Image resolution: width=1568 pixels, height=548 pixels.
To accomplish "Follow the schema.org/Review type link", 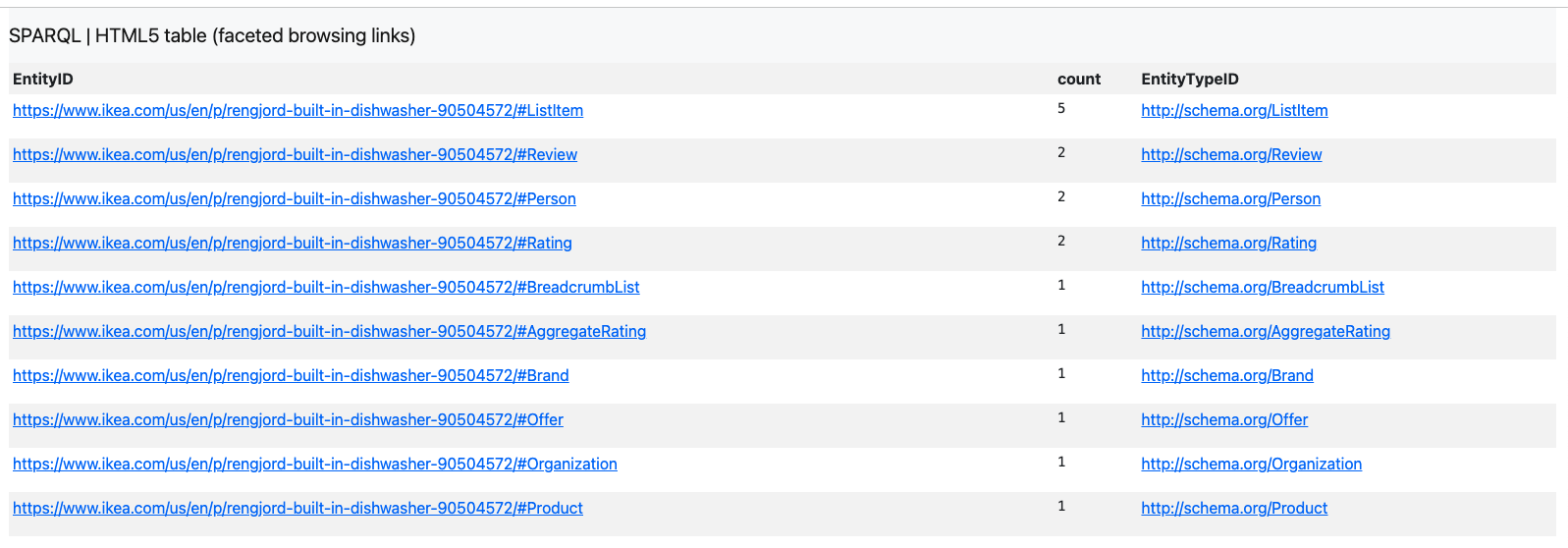I will [1231, 155].
